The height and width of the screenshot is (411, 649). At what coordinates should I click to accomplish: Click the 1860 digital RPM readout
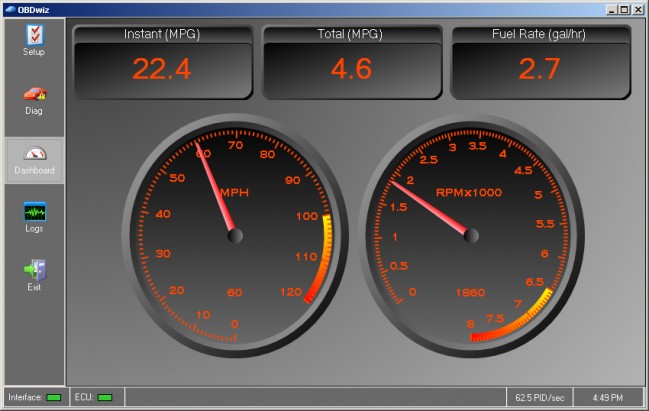pos(470,293)
